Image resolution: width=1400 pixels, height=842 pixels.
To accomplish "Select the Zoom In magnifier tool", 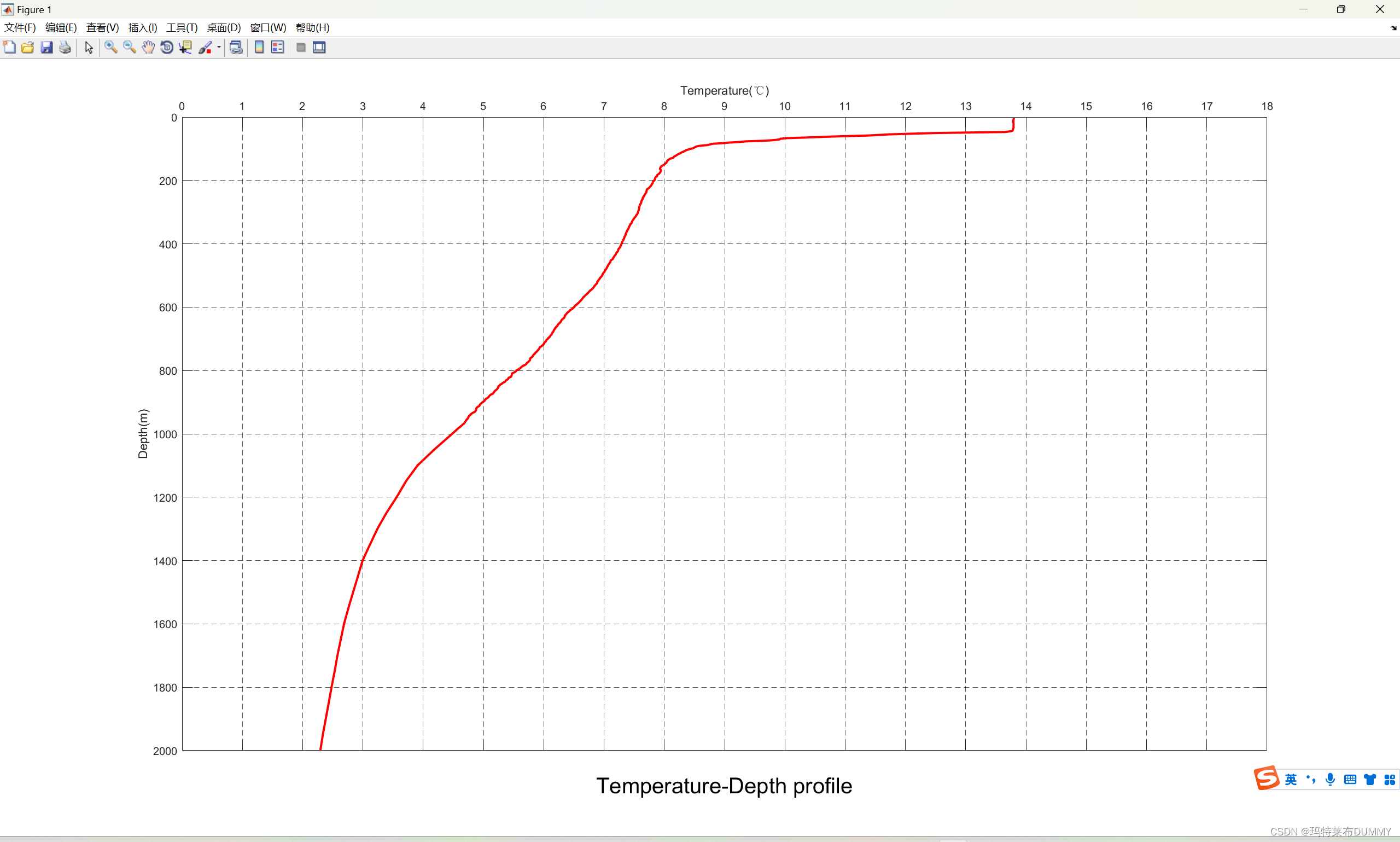I will point(110,48).
